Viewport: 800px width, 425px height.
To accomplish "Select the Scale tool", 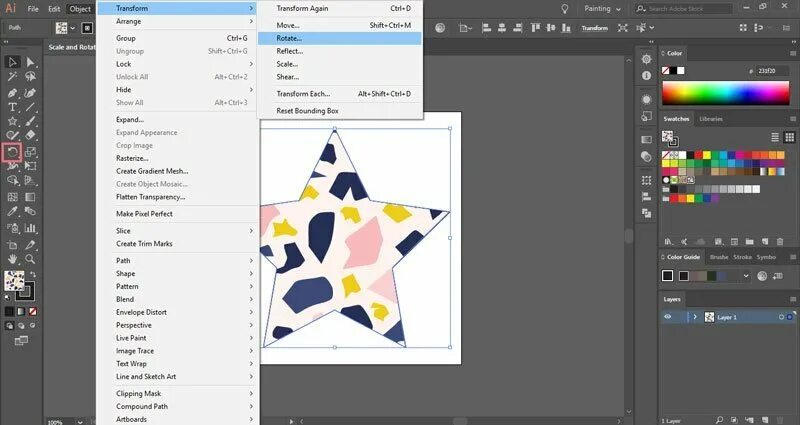I will pyautogui.click(x=30, y=152).
